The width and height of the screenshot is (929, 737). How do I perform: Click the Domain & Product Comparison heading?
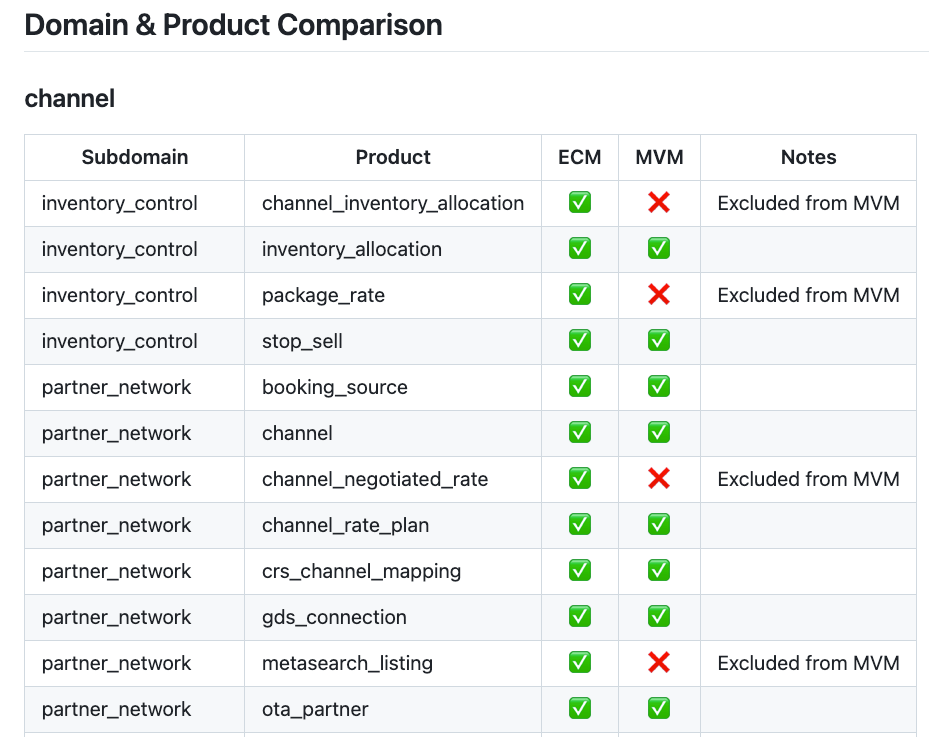pyautogui.click(x=233, y=25)
